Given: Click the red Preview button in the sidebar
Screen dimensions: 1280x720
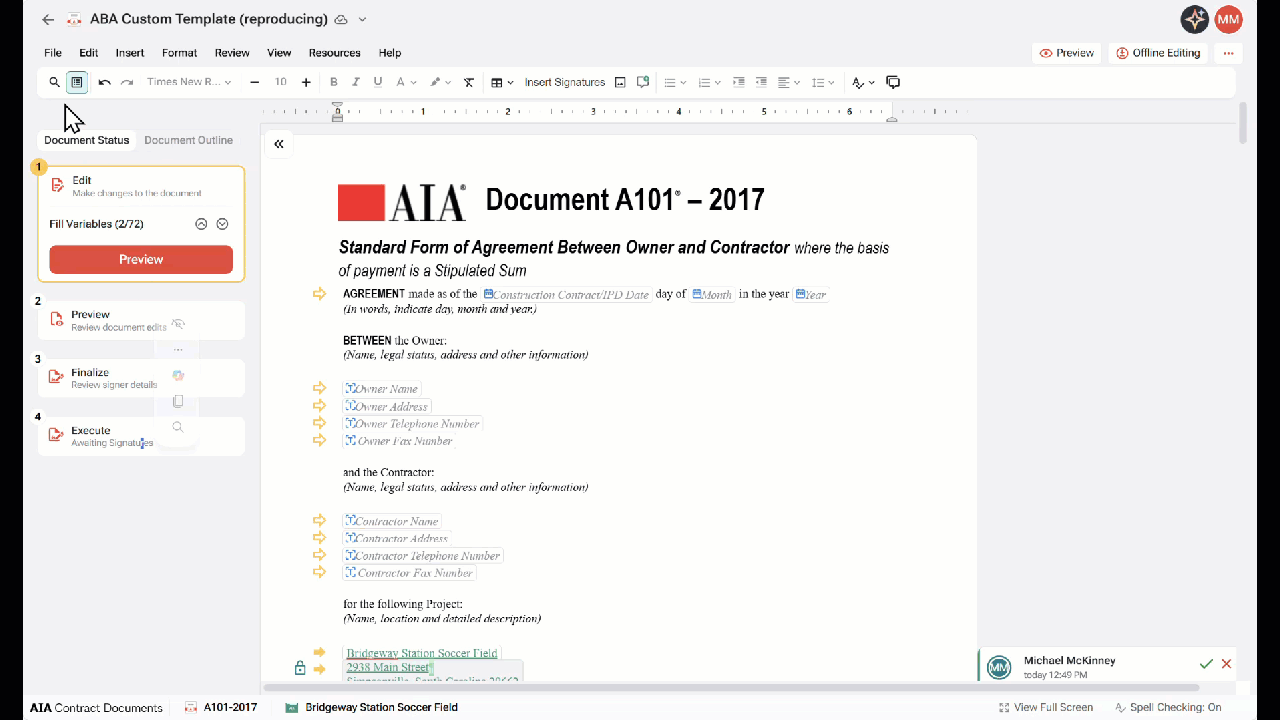Looking at the screenshot, I should (x=141, y=259).
